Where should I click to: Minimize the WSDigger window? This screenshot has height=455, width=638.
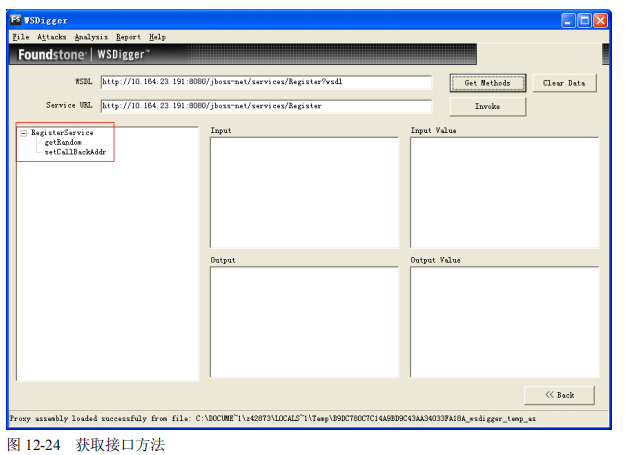(x=568, y=20)
